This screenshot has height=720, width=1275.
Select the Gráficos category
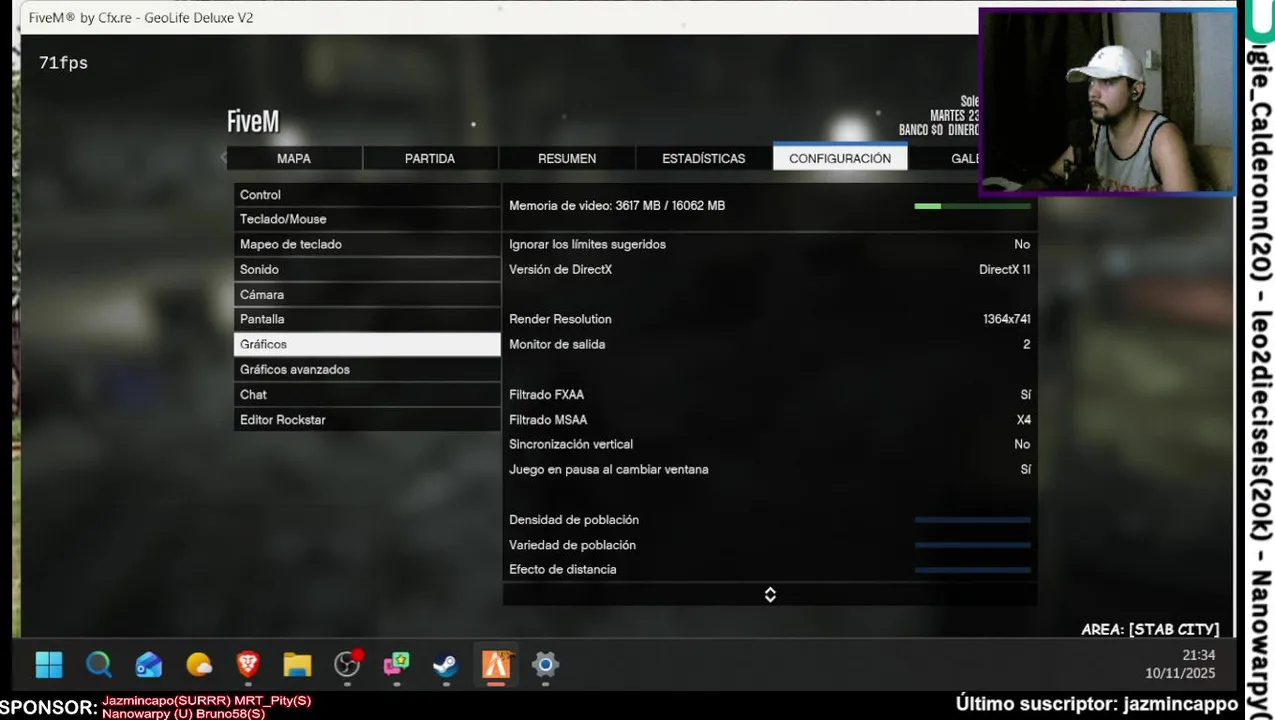(x=367, y=344)
